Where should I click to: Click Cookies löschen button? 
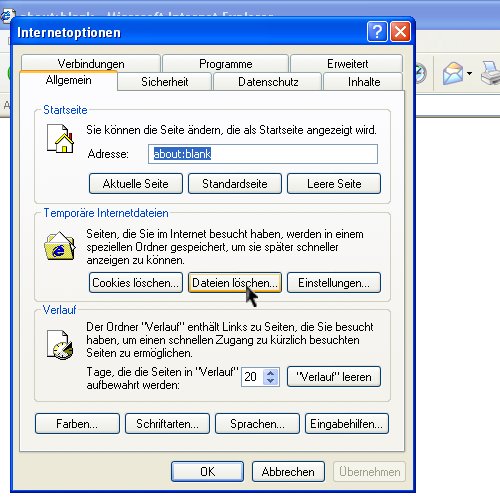tap(136, 283)
